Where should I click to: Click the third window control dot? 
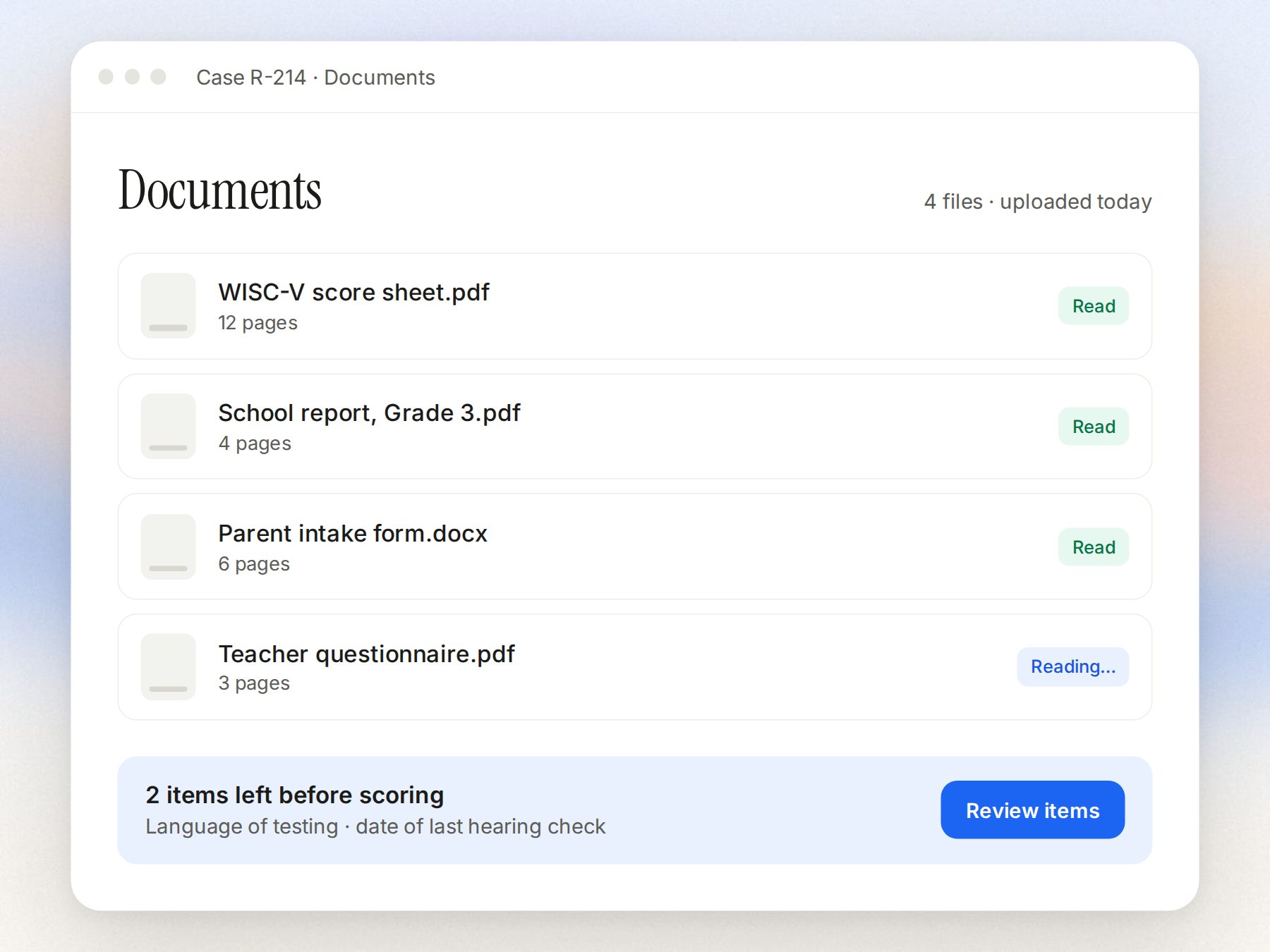pos(158,76)
